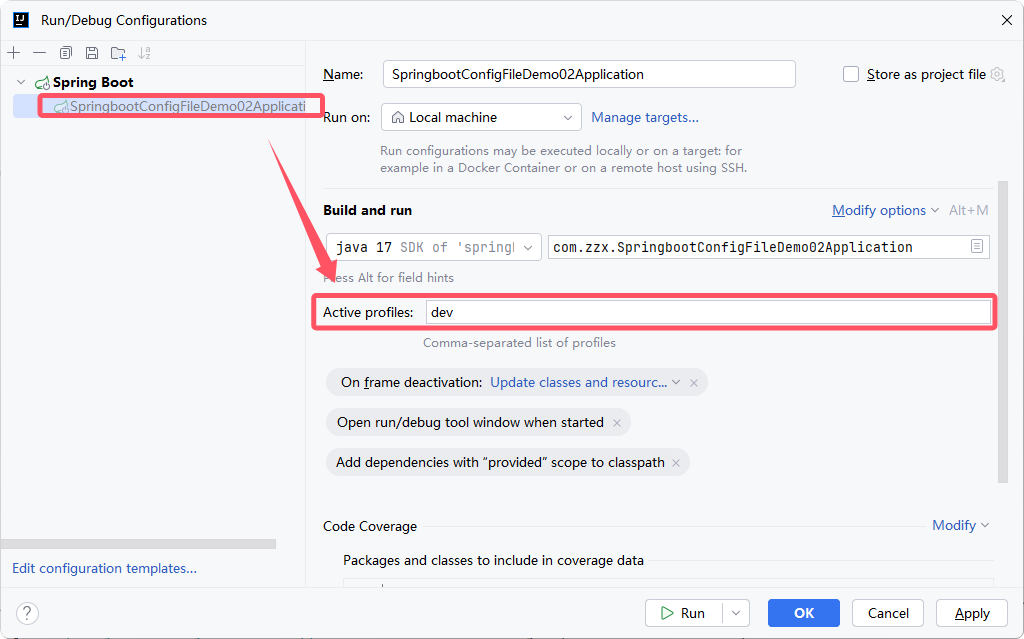The image size is (1024, 639).
Task: Sort the configurations alphabetically
Action: pos(144,53)
